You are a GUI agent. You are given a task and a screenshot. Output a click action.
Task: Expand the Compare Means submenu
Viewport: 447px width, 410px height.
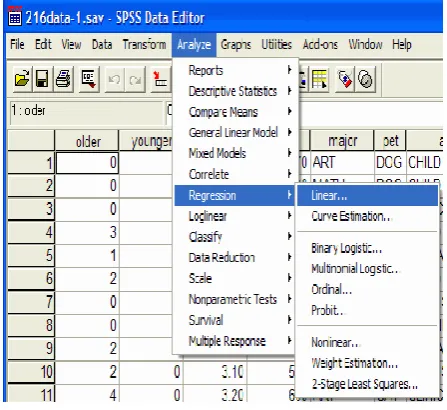[x=234, y=112]
